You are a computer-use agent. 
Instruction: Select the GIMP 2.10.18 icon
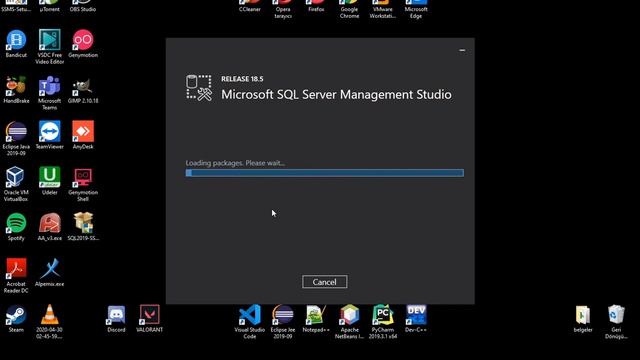(x=83, y=86)
